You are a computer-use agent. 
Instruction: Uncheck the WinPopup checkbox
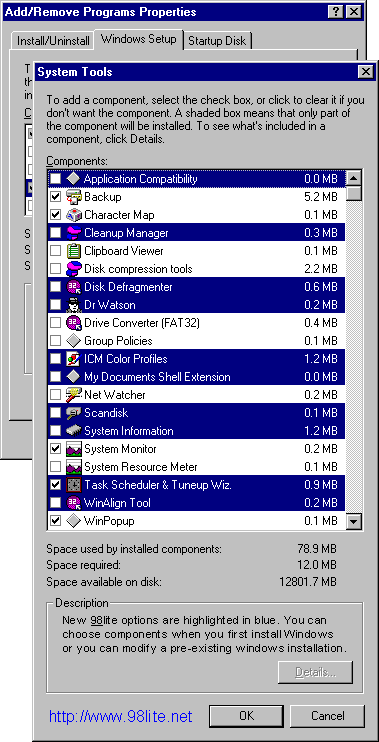[55, 521]
